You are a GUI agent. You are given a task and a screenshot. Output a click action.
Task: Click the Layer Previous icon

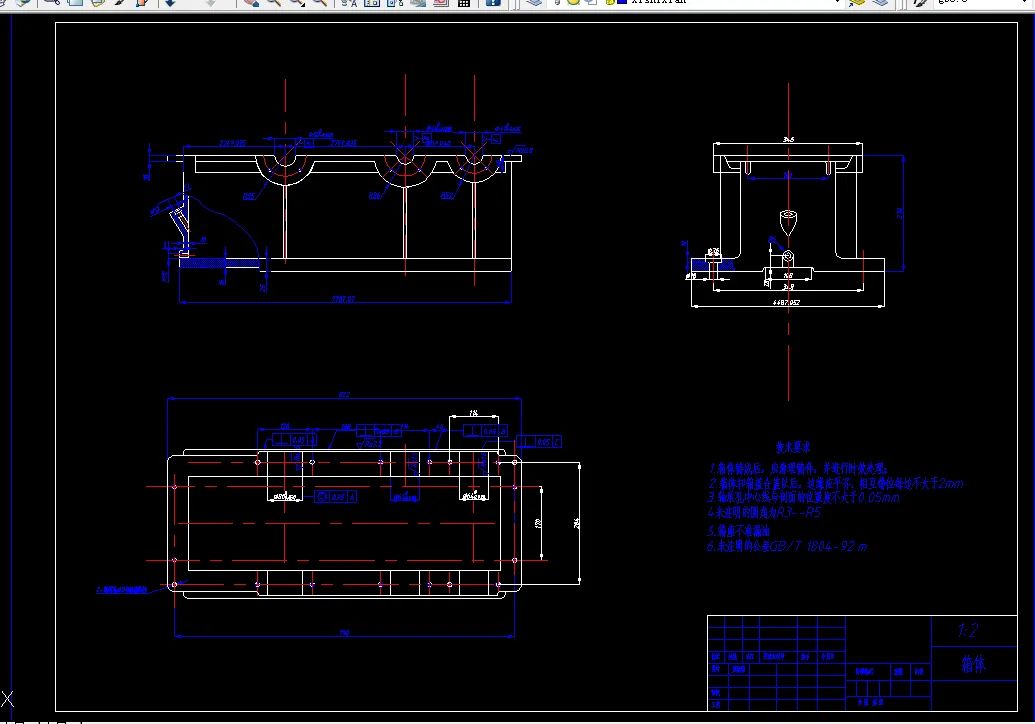[880, 2]
